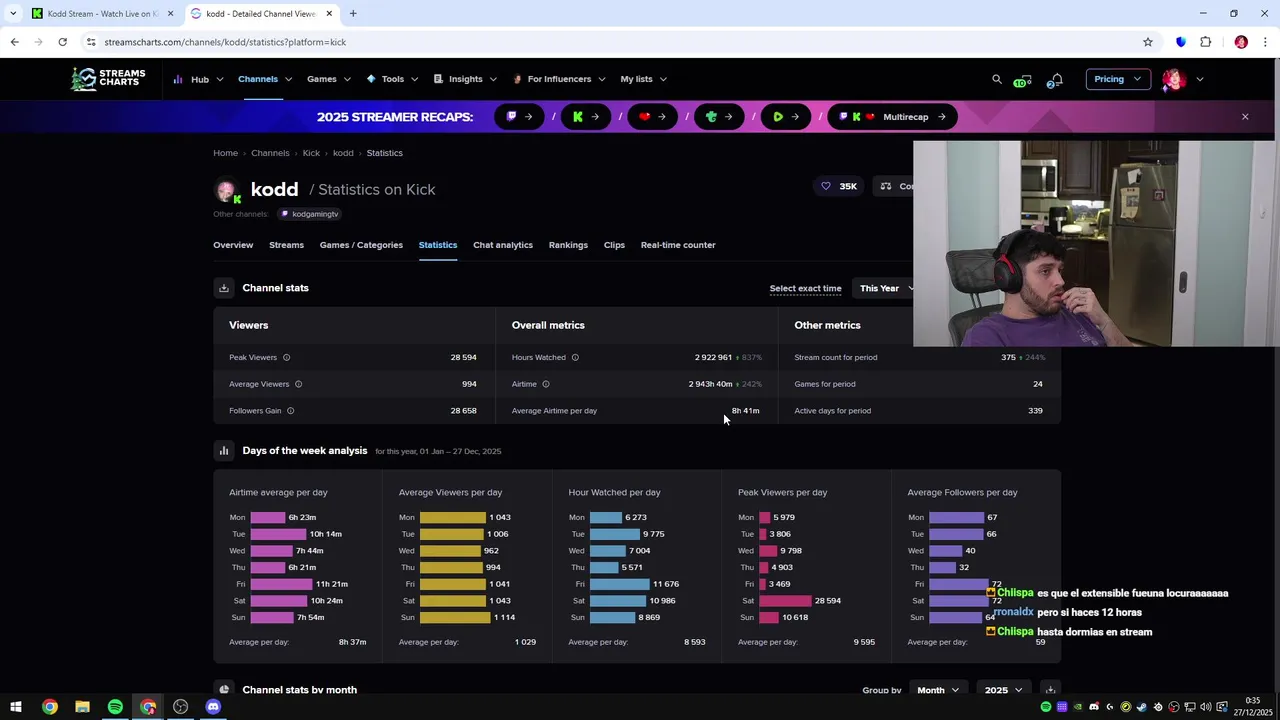This screenshot has width=1280, height=720.
Task: Click the heart 35K favorites button
Action: tap(839, 186)
